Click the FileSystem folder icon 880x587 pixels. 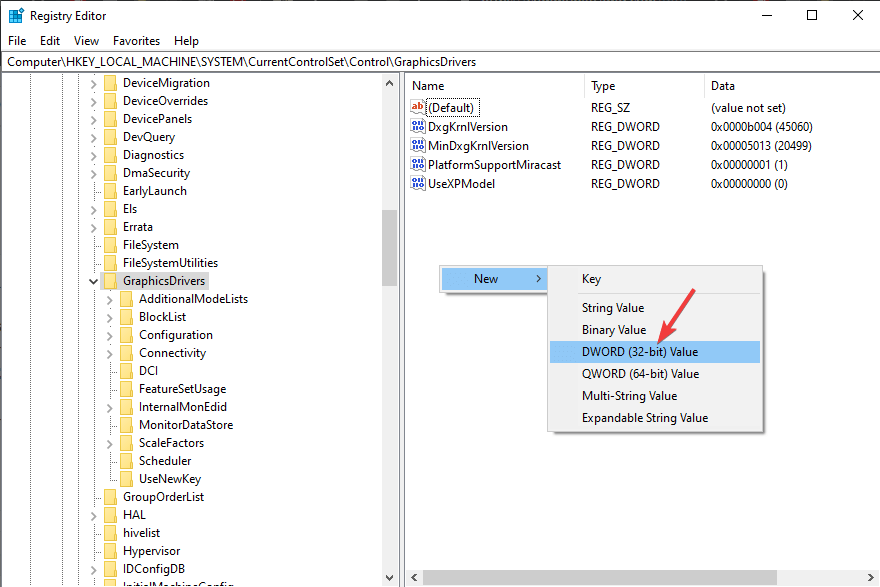click(x=111, y=245)
